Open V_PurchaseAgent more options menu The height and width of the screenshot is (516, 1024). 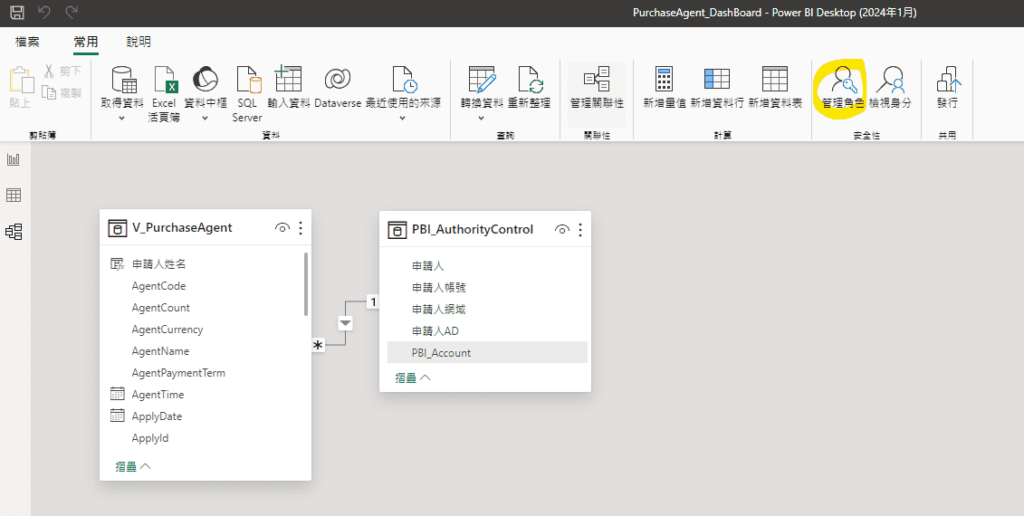(300, 228)
